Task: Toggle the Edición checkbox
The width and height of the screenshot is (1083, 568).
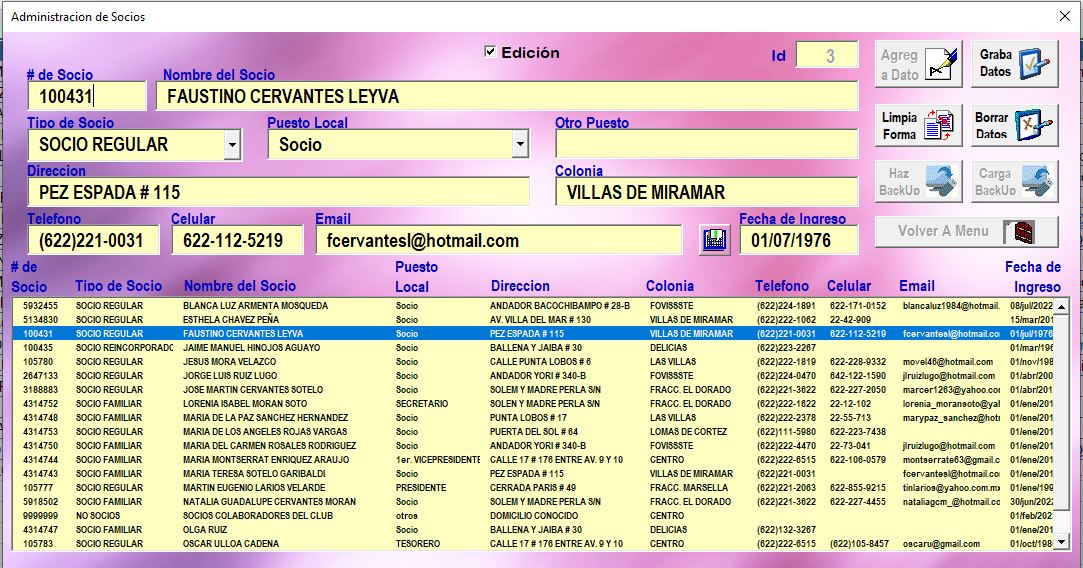Action: coord(490,52)
